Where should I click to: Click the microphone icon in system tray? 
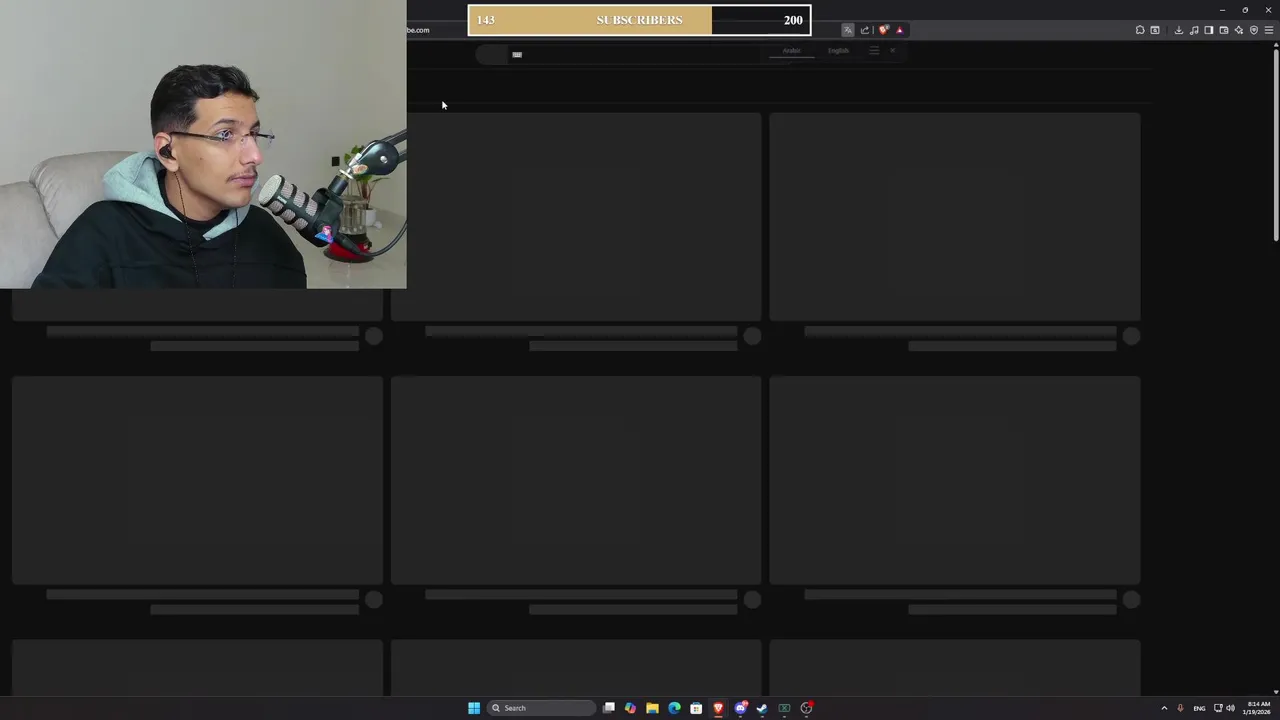click(x=1180, y=708)
